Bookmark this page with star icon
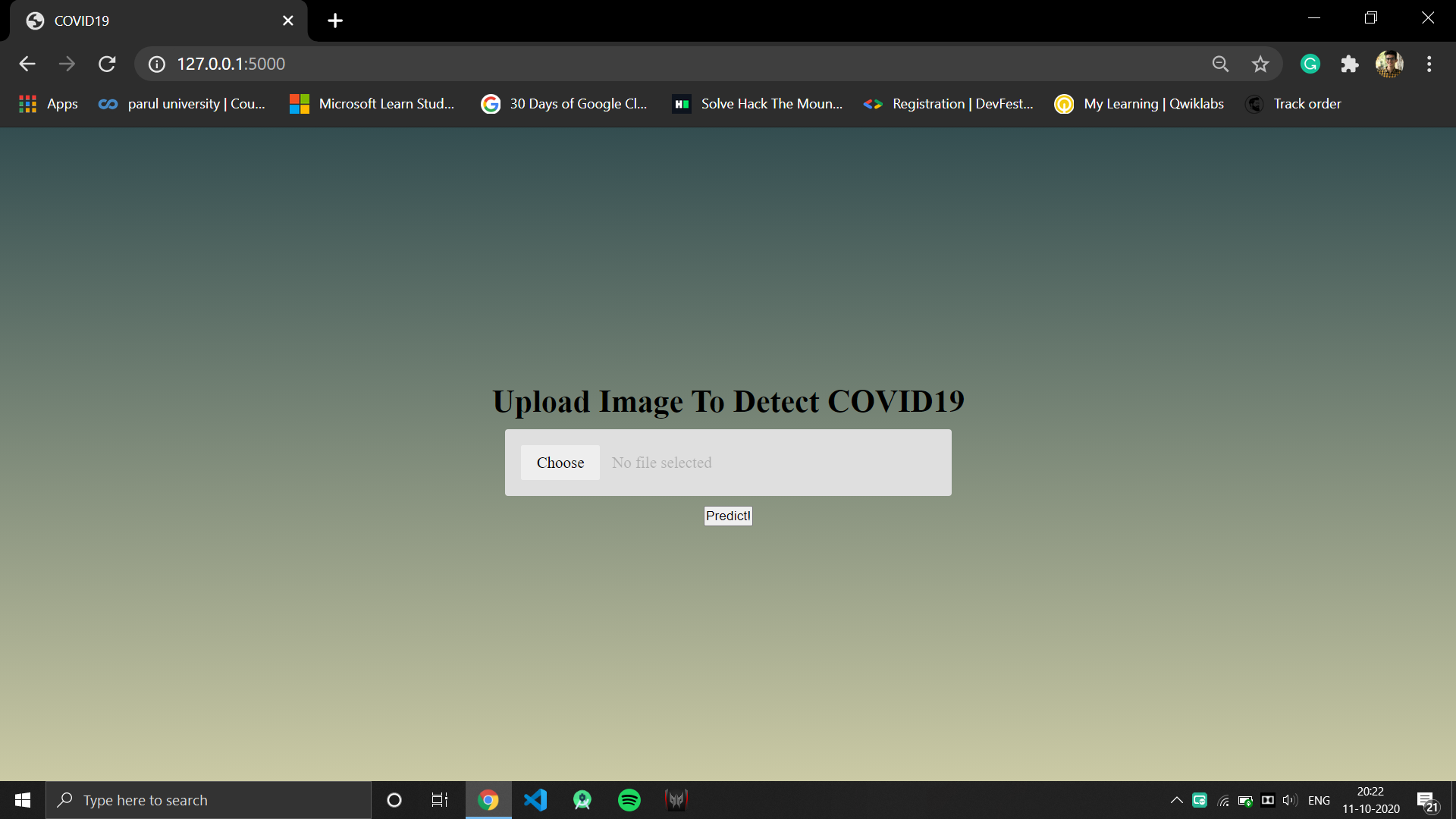1456x819 pixels. (1260, 64)
